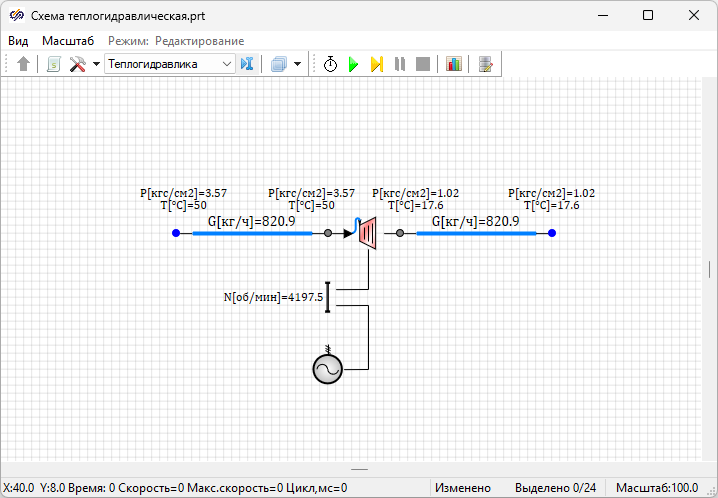Pause the simulation

coord(400,64)
